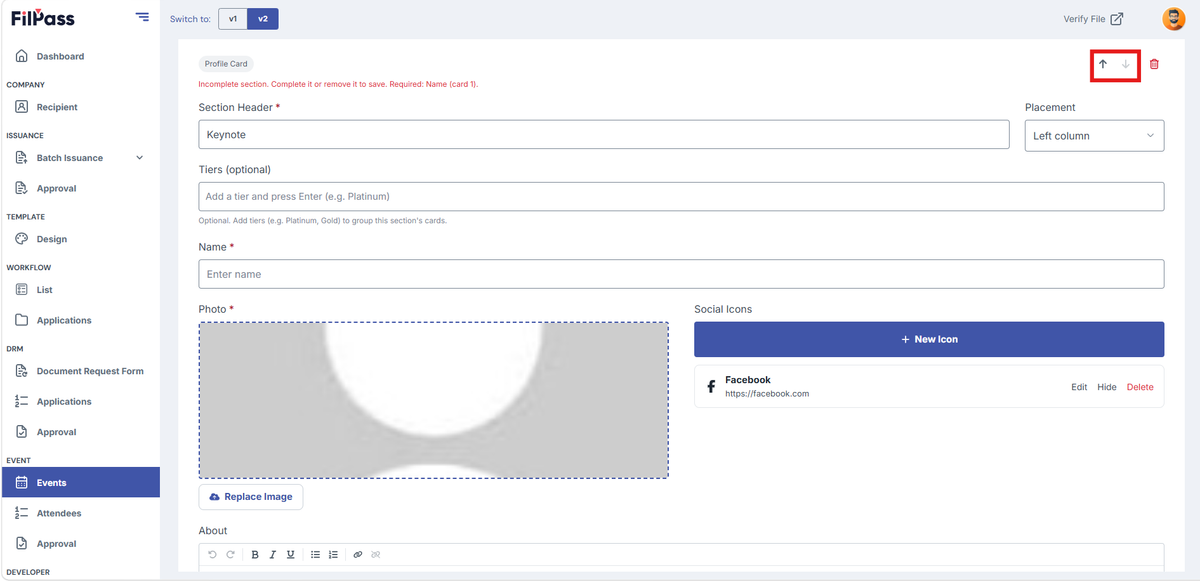Click the https://facebook.com URL text
The image size is (1200, 581).
click(x=767, y=394)
